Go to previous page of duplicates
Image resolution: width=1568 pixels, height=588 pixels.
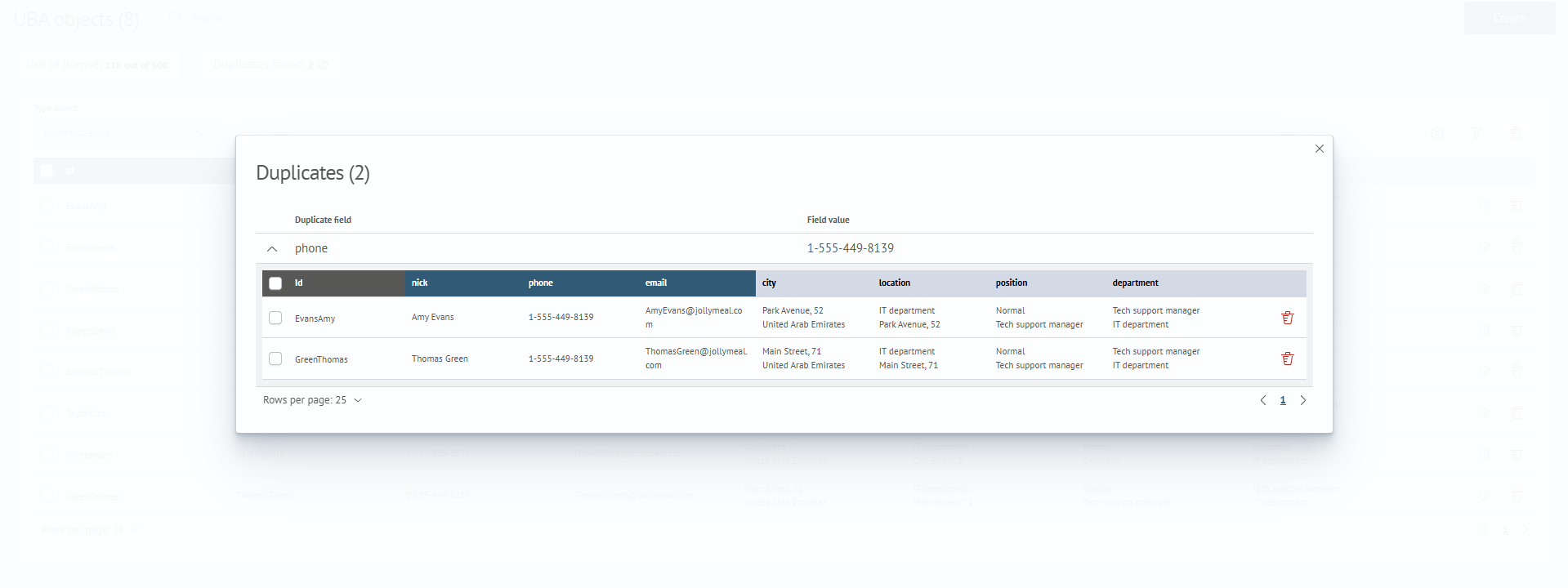tap(1262, 400)
